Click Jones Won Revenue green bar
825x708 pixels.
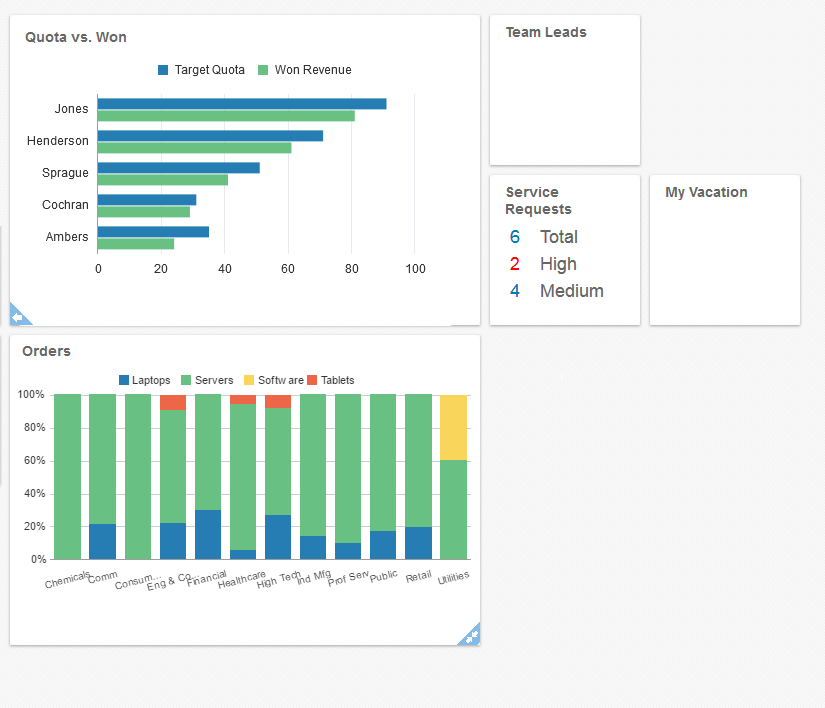point(226,116)
